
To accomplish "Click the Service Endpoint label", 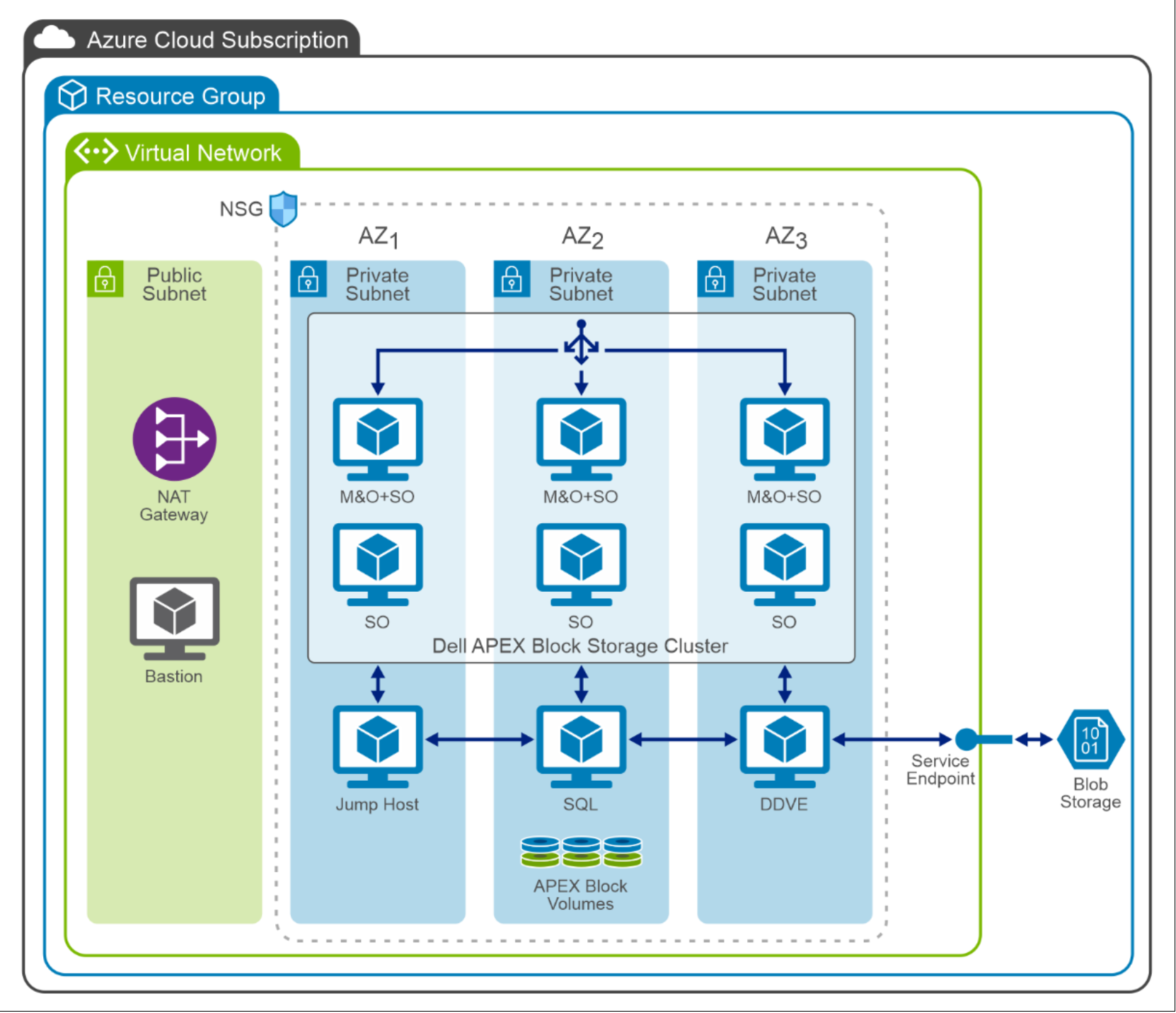I will [940, 769].
